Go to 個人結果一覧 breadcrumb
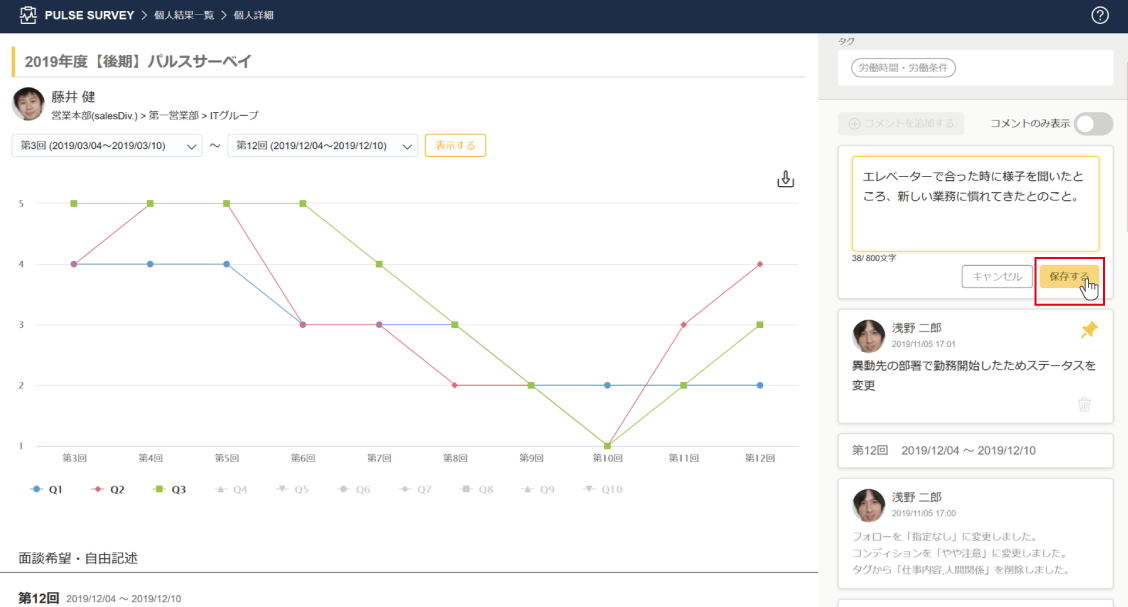The image size is (1128, 607). 189,16
